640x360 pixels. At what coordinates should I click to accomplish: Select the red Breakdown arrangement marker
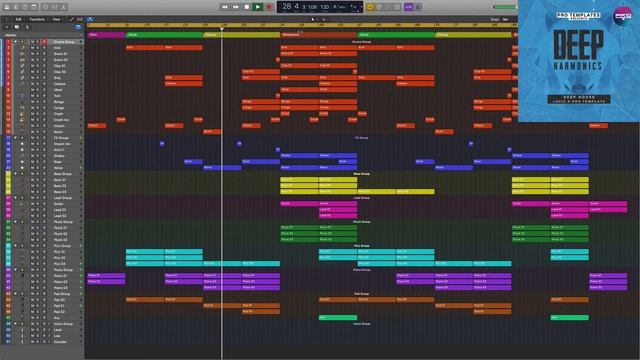[318, 35]
